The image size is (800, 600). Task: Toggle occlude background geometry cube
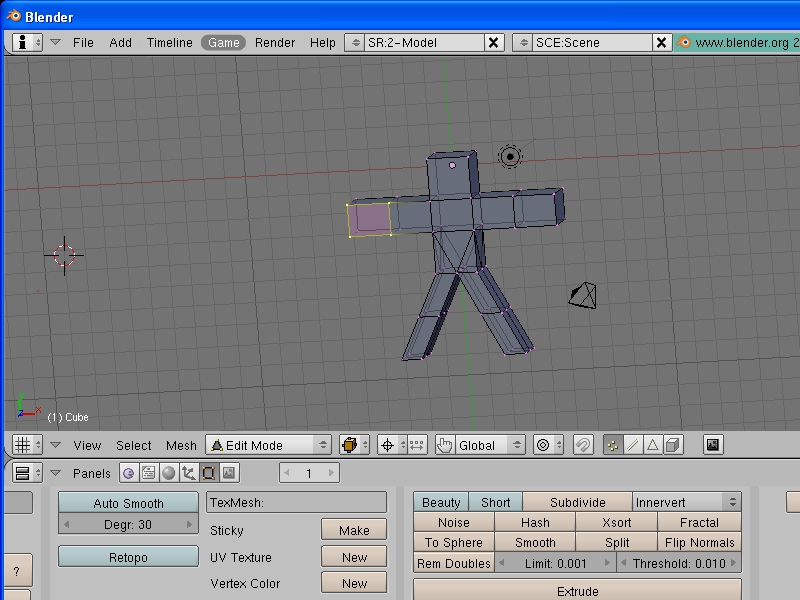click(673, 445)
